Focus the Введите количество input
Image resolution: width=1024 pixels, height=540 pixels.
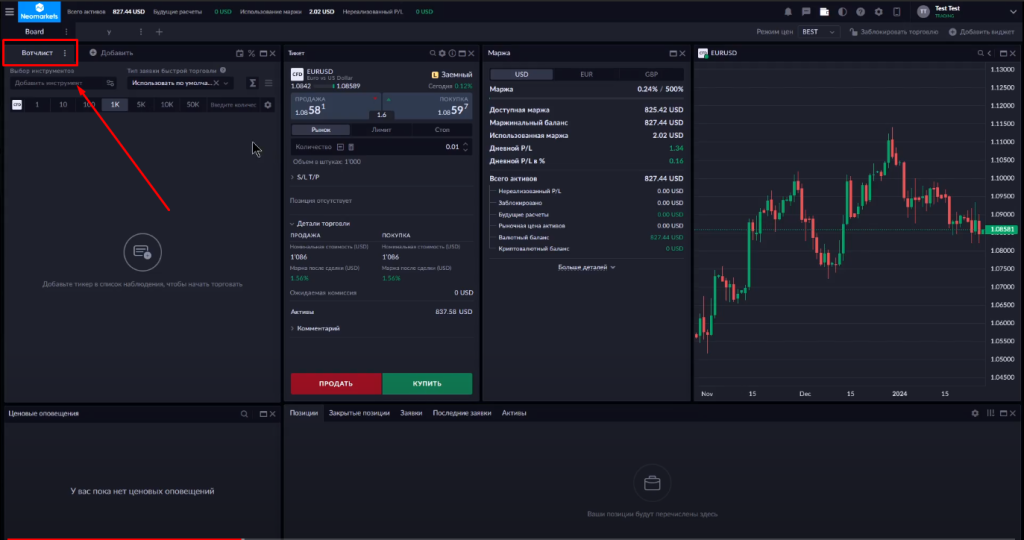[233, 104]
